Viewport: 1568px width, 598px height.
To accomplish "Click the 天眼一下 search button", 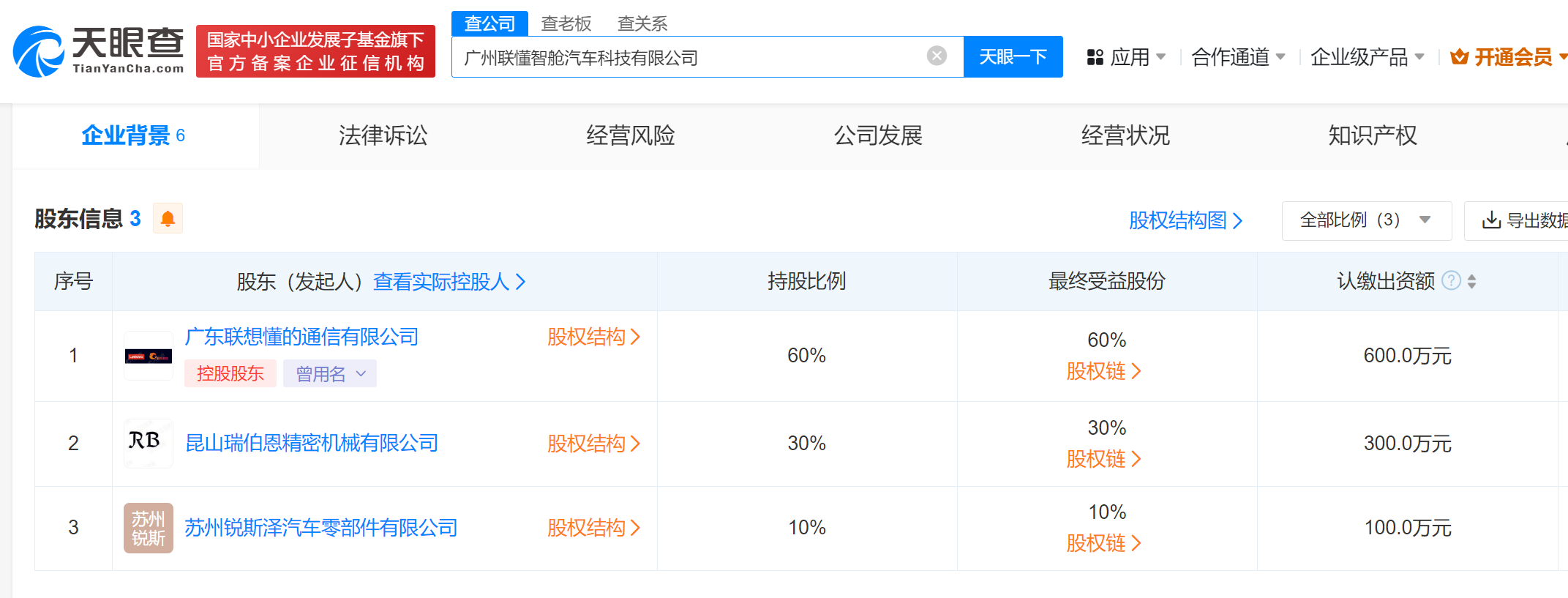I will [x=1013, y=57].
